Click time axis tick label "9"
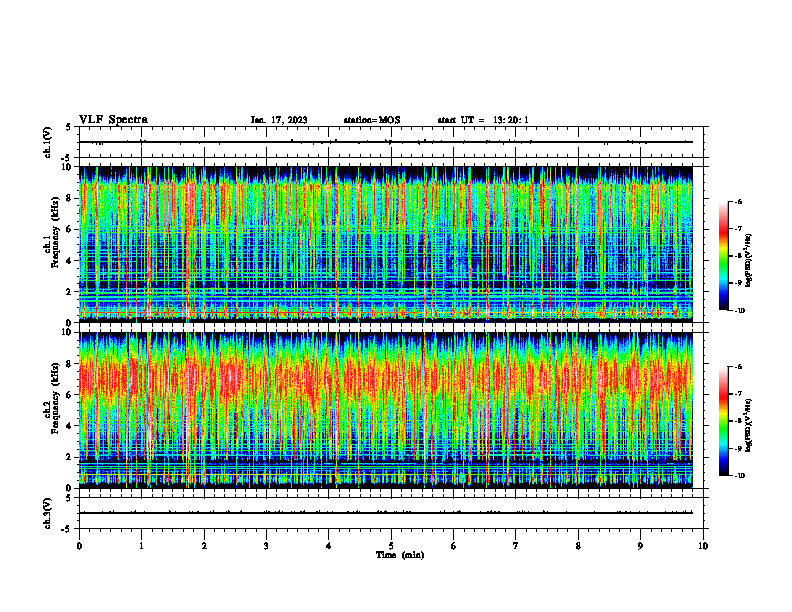 640,546
